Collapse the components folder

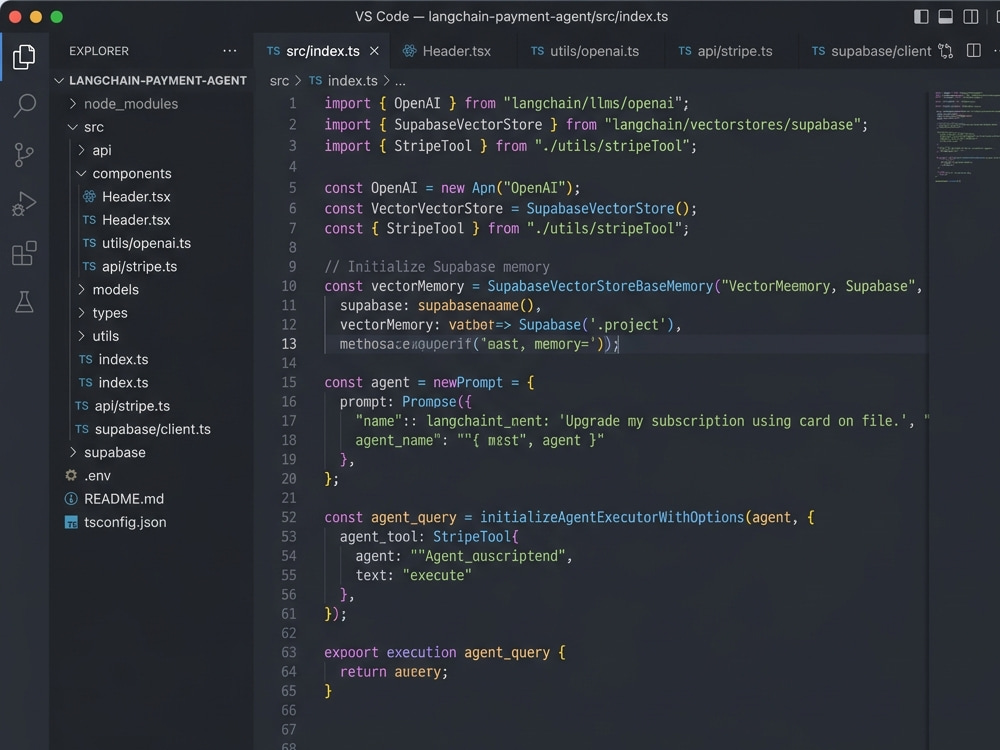[81, 173]
